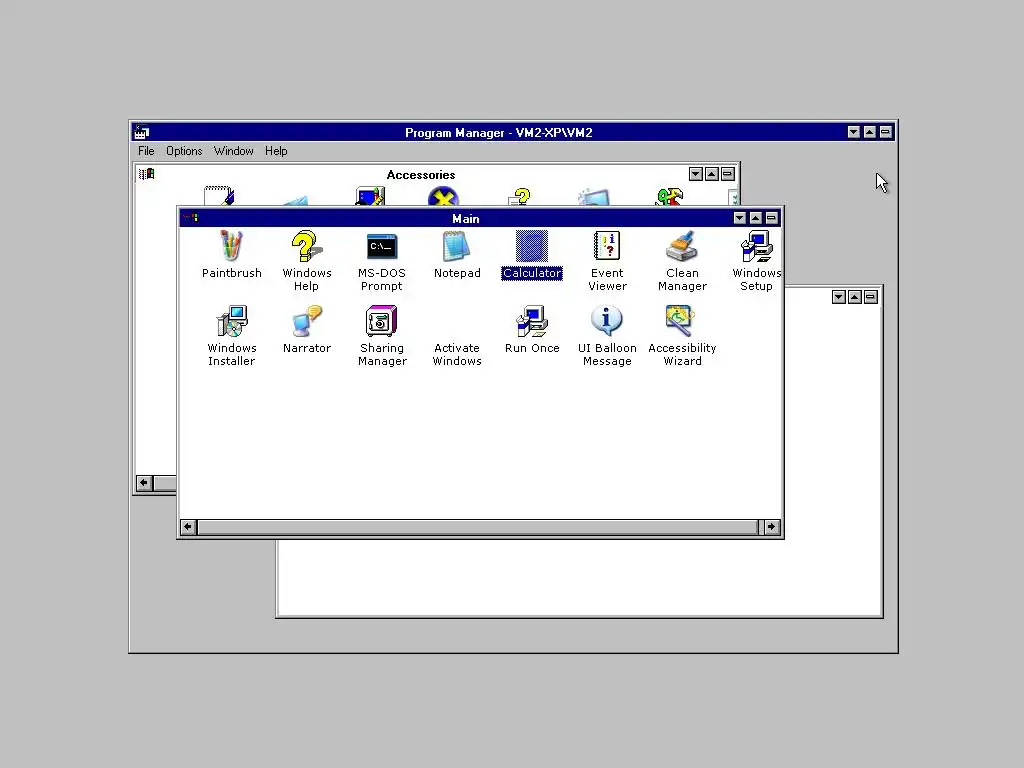1024x768 pixels.
Task: Click the down-arrow button on Program Manager's title bar
Action: [x=854, y=132]
